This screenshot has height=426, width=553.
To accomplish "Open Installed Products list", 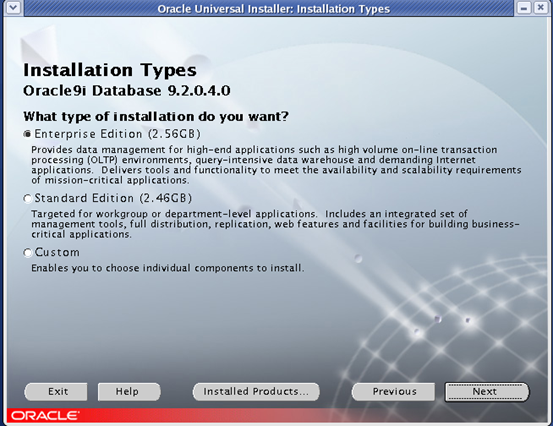I will point(256,392).
